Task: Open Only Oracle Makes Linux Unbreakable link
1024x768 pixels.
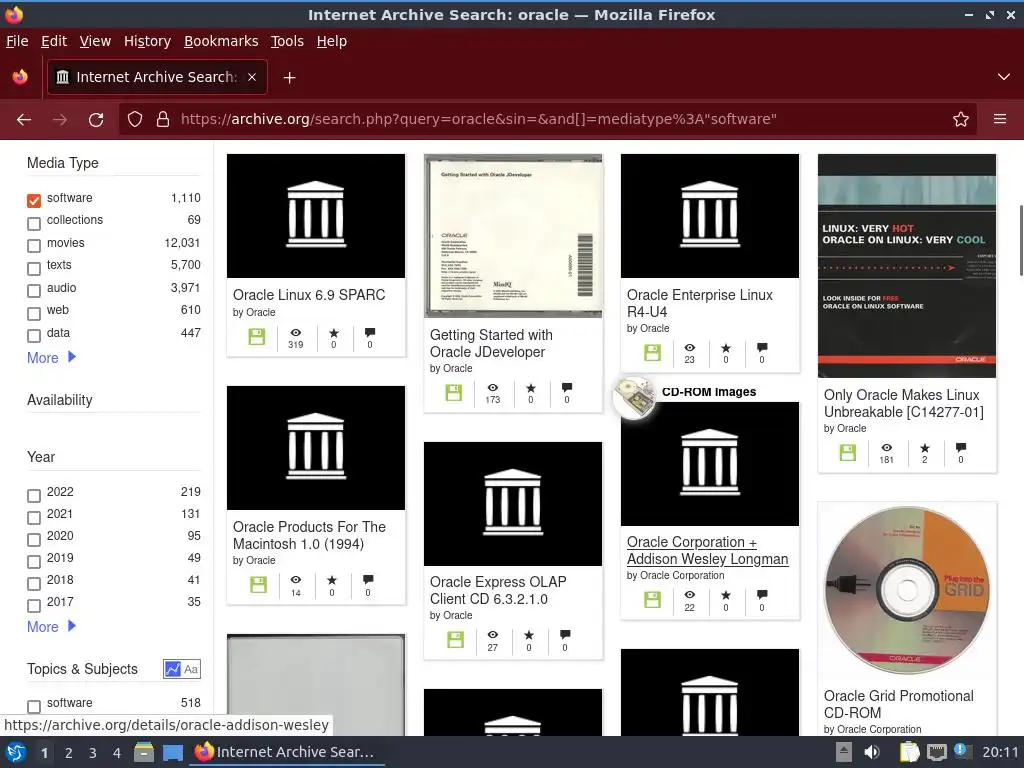Action: (903, 403)
